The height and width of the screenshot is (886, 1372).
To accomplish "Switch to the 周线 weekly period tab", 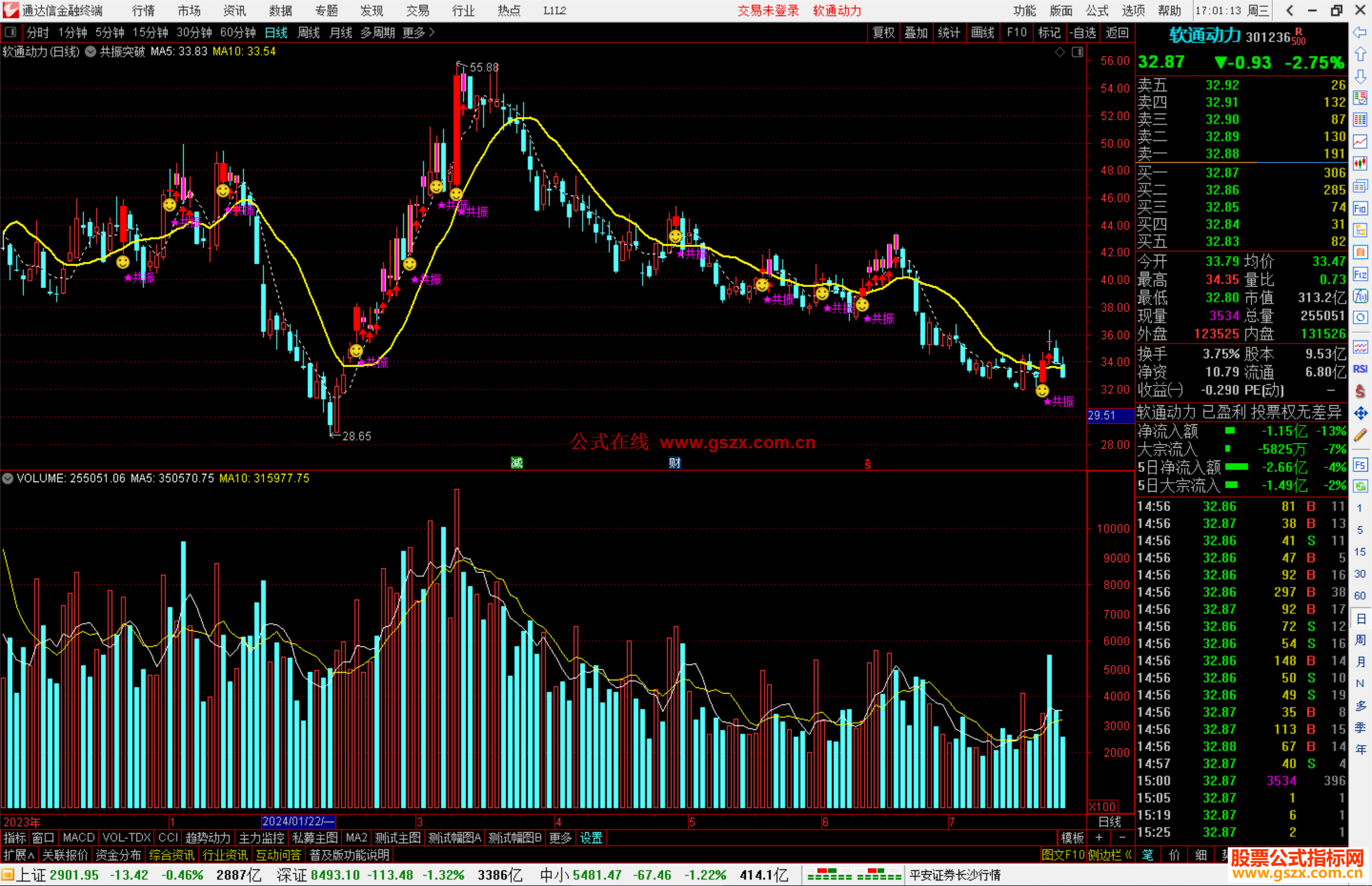I will [x=309, y=32].
